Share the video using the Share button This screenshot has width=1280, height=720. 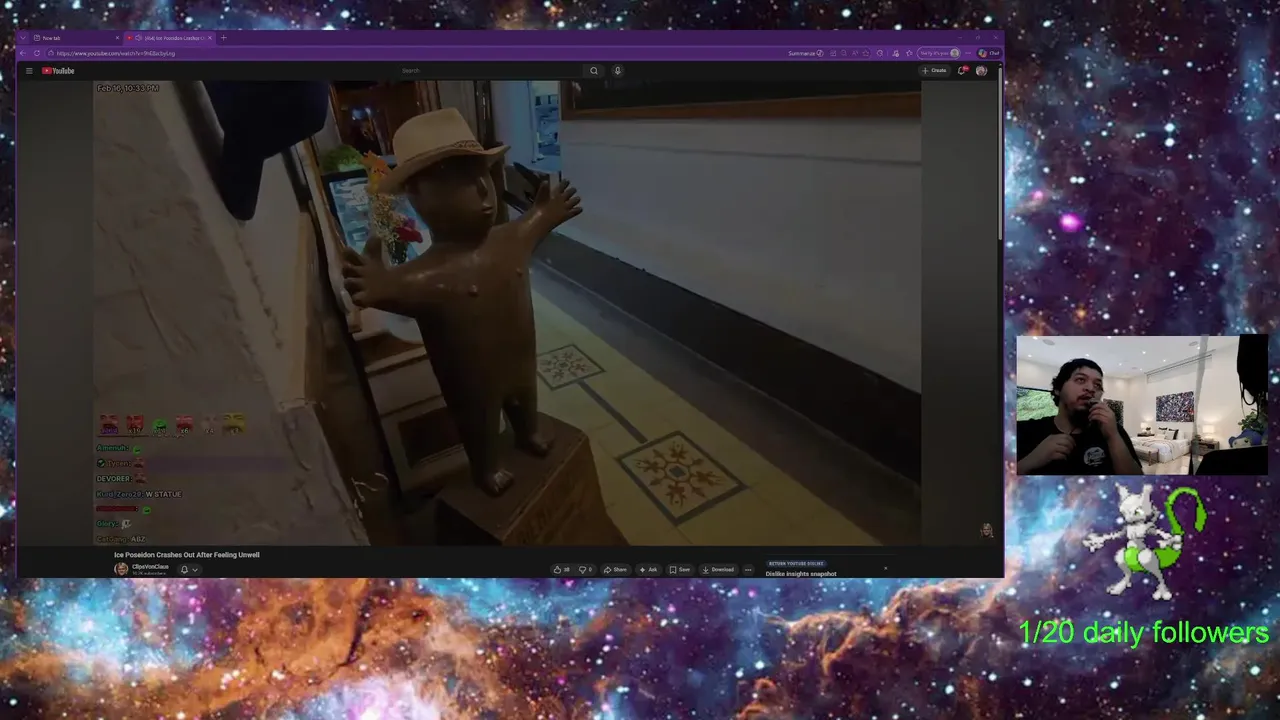coord(615,570)
